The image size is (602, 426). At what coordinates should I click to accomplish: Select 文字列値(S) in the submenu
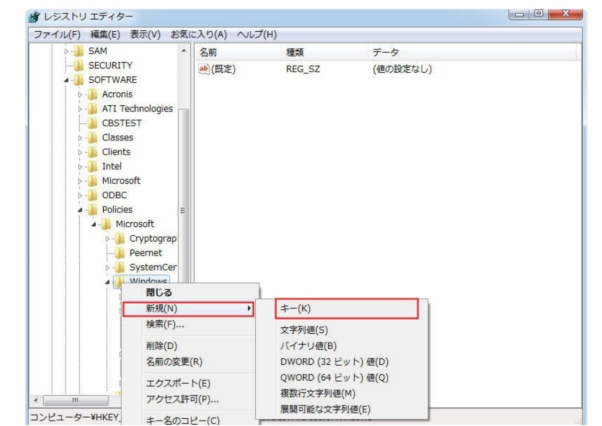[x=342, y=330]
